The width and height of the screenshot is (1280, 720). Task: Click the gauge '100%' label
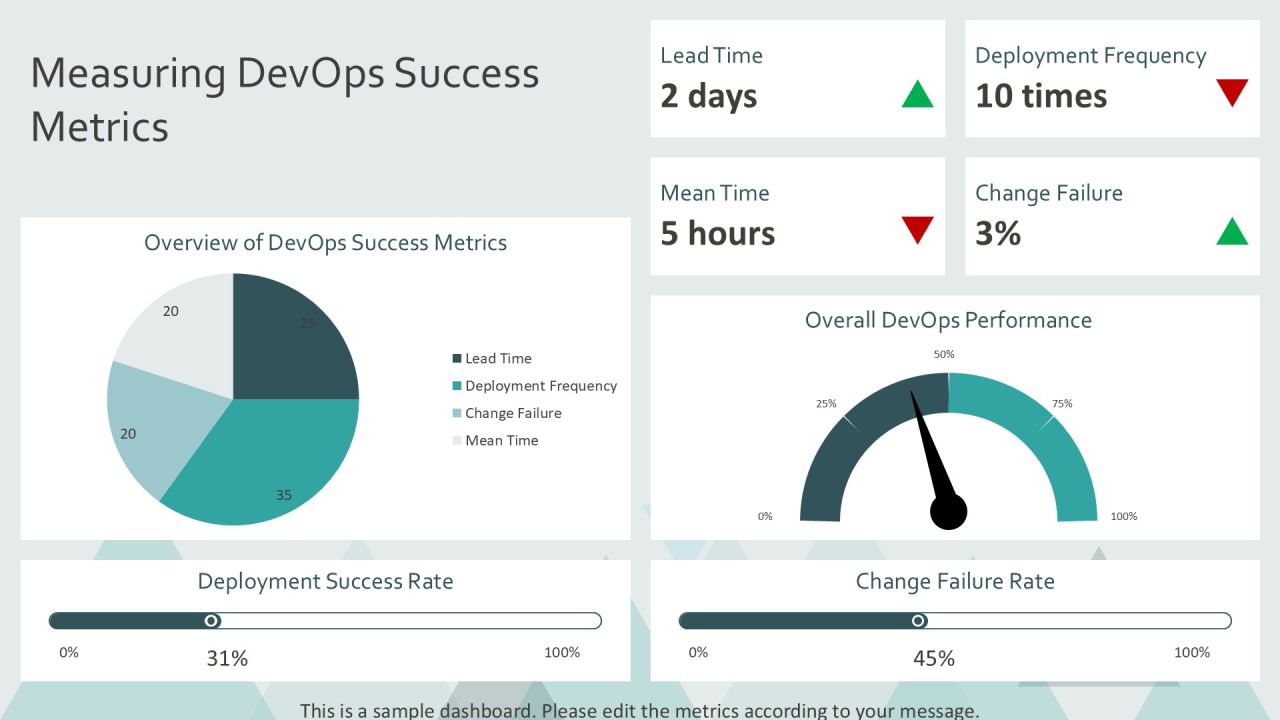1124,516
